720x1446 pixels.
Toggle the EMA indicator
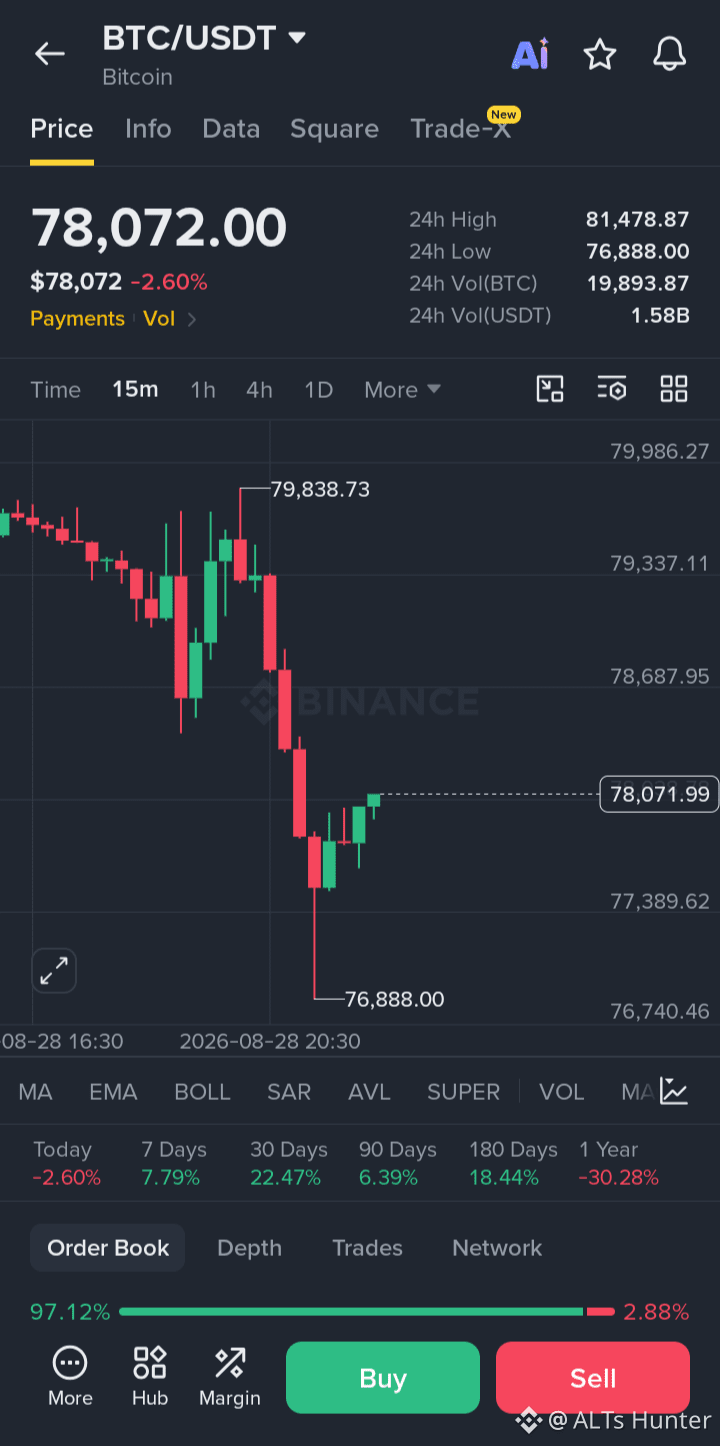[x=113, y=1092]
